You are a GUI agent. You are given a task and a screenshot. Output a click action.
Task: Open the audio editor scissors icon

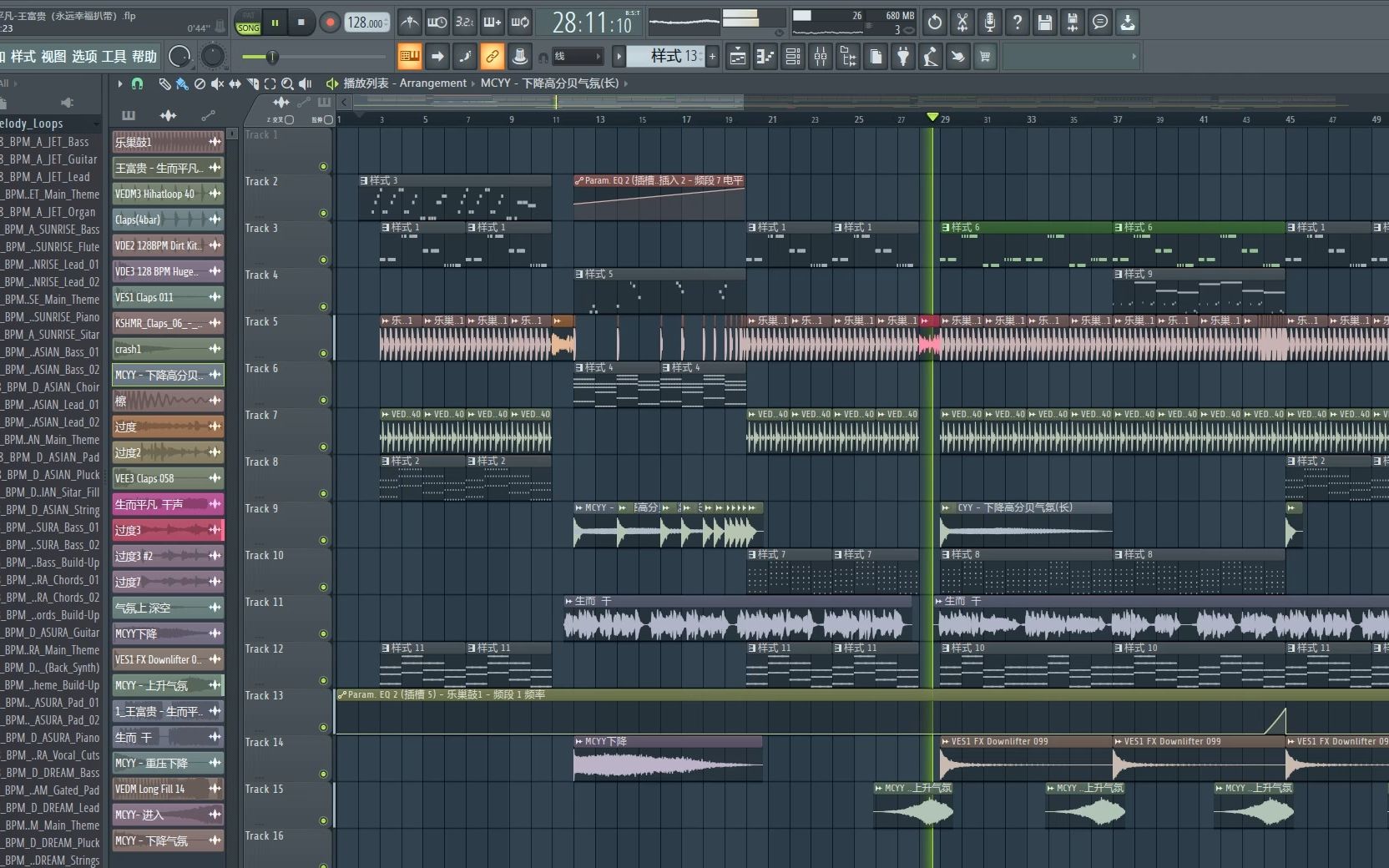click(x=962, y=23)
